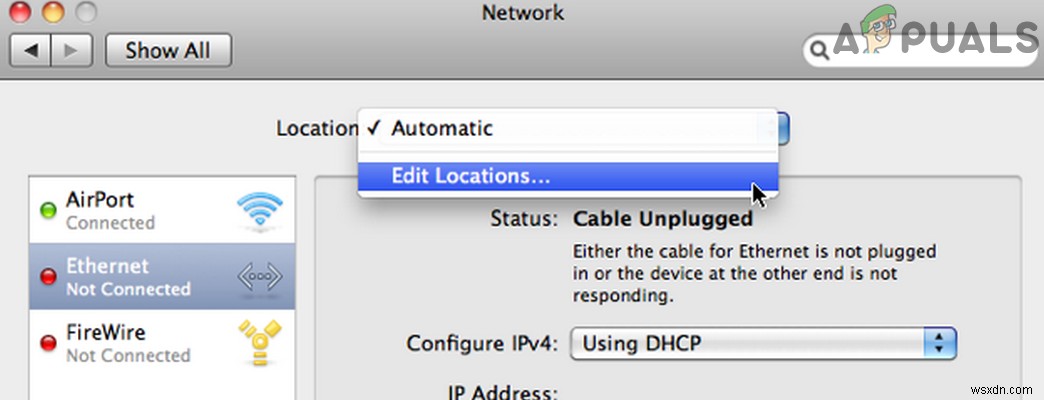Click AirPort's green status indicator dot

pyautogui.click(x=47, y=211)
